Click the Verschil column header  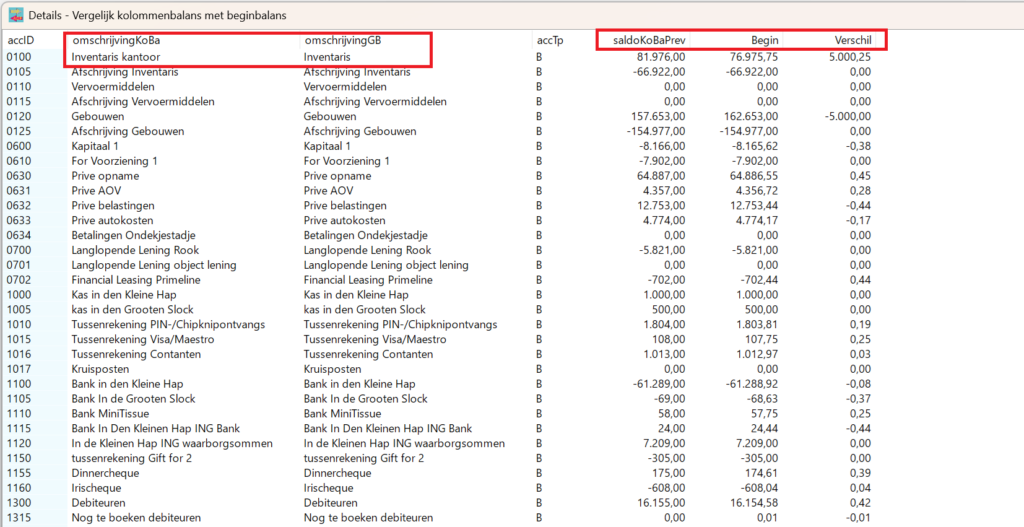(852, 40)
